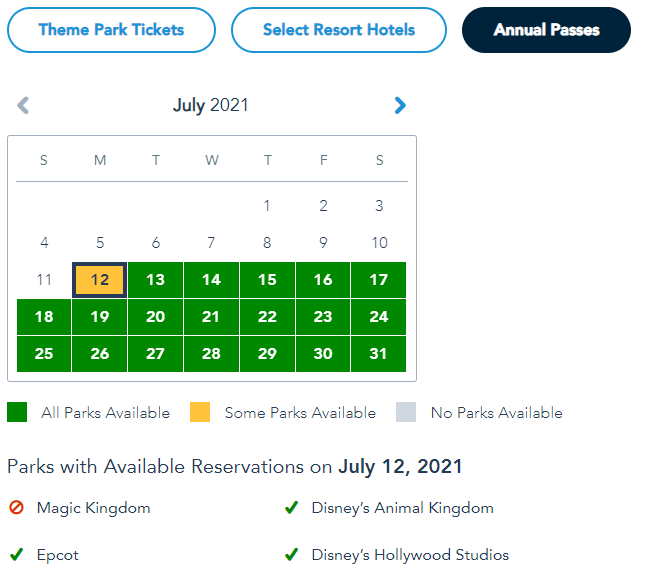Click July 25 on the calendar
The width and height of the screenshot is (646, 581).
[44, 354]
